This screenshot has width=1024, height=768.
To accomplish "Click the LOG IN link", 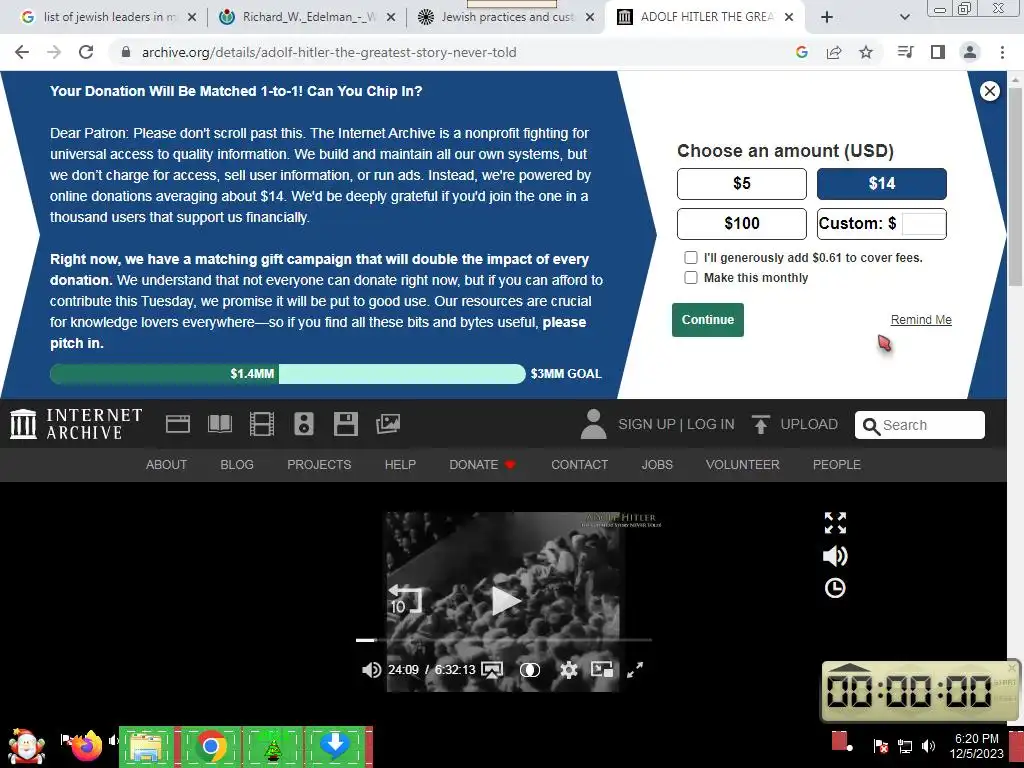I will point(711,424).
